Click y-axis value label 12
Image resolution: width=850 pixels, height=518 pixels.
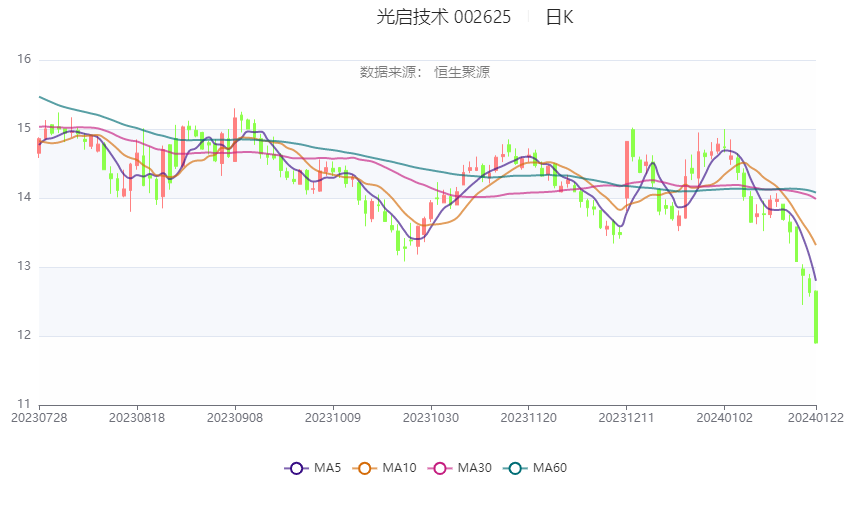(x=24, y=335)
